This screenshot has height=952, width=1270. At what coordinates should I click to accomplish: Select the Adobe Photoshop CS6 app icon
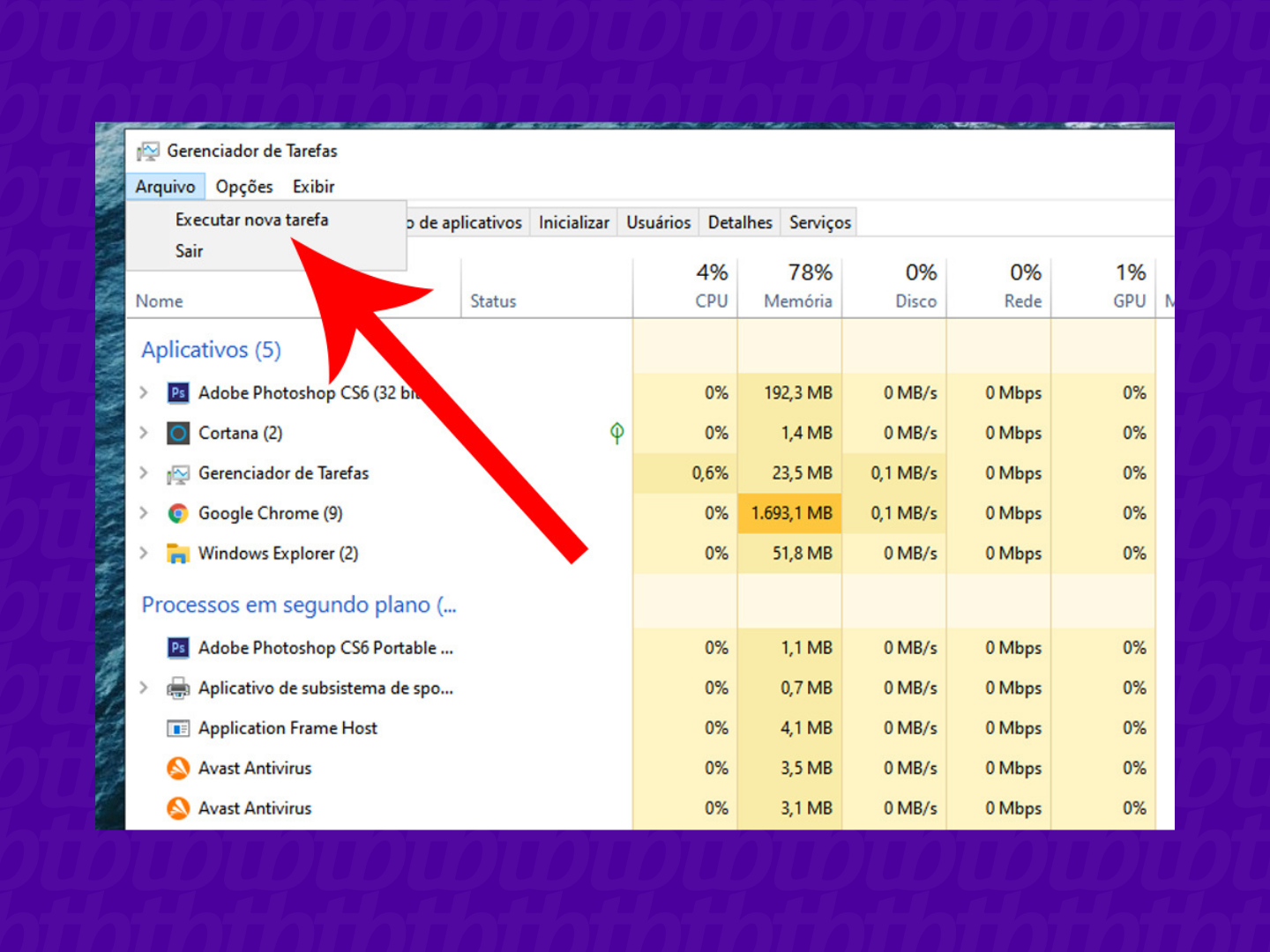(x=178, y=393)
